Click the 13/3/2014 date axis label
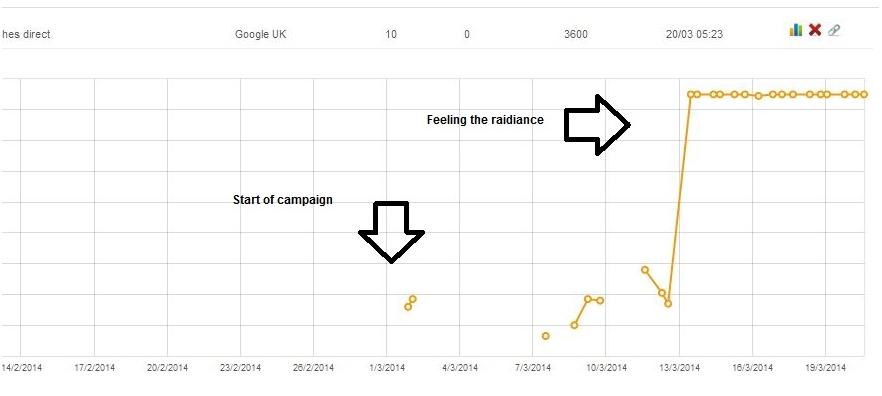Image resolution: width=882 pixels, height=396 pixels. coord(680,368)
